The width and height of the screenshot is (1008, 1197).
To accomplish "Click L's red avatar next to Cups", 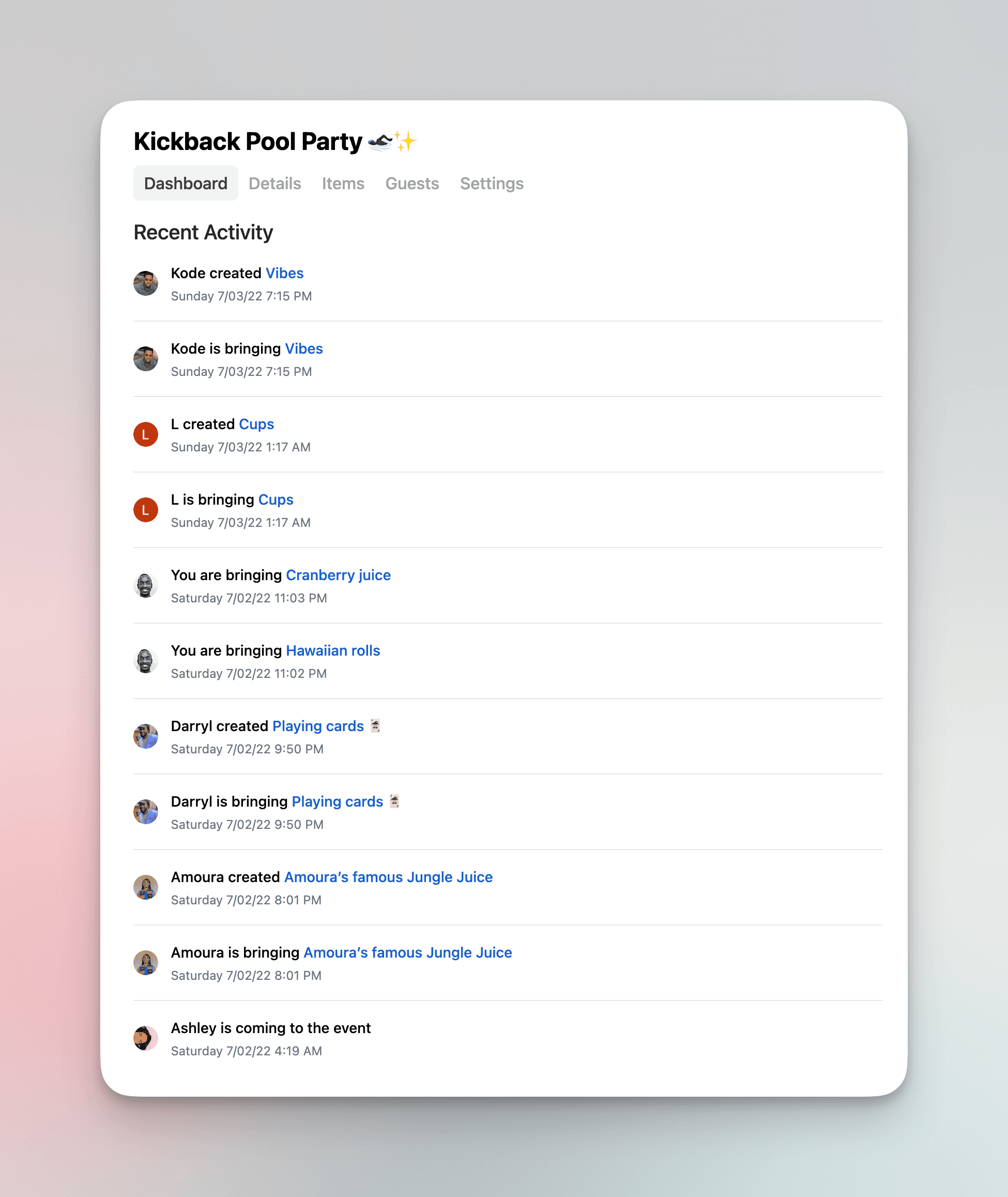I will click(146, 434).
